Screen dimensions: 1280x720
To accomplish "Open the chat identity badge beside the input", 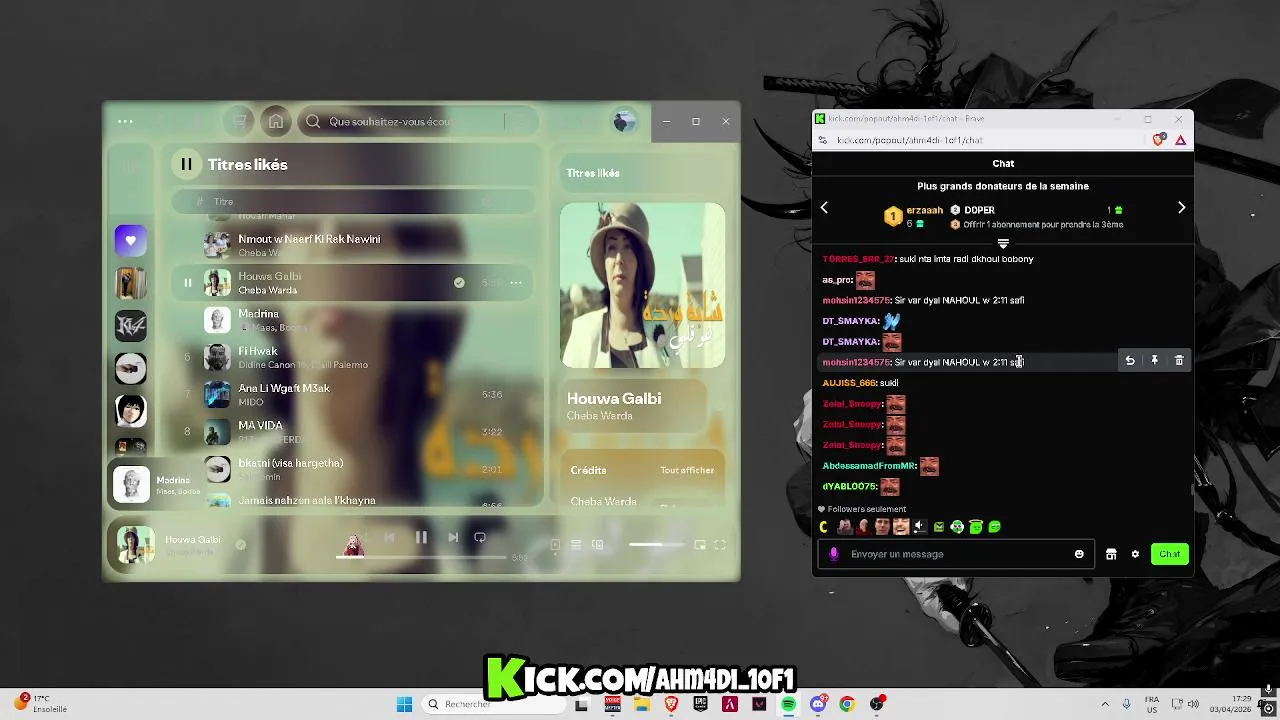I will coord(834,554).
